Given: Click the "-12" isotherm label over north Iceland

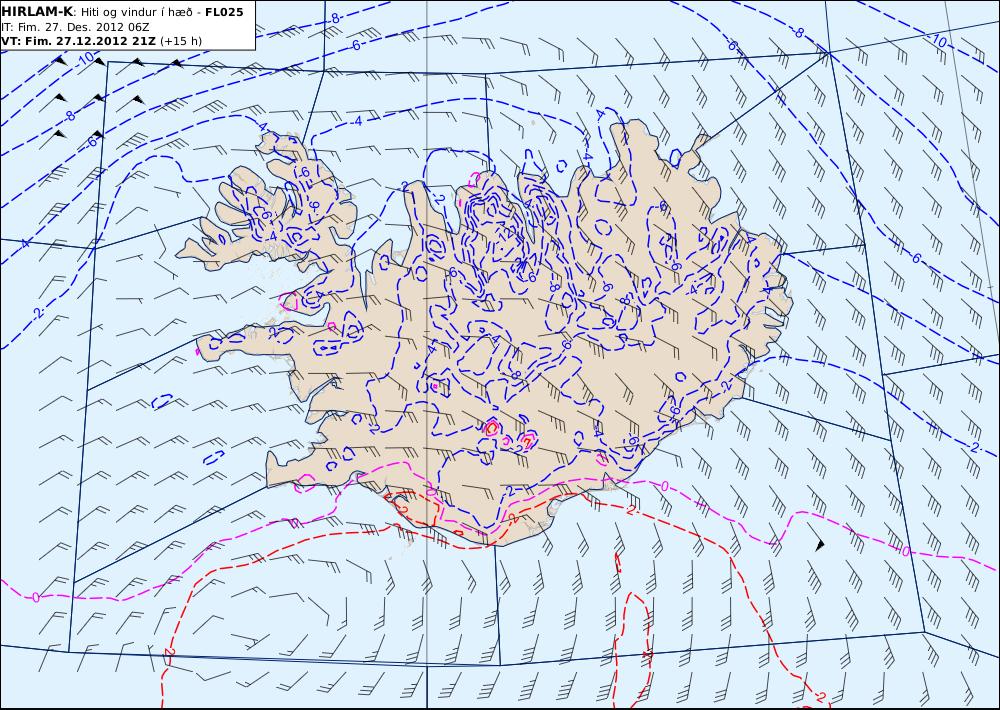Looking at the screenshot, I should (506, 235).
